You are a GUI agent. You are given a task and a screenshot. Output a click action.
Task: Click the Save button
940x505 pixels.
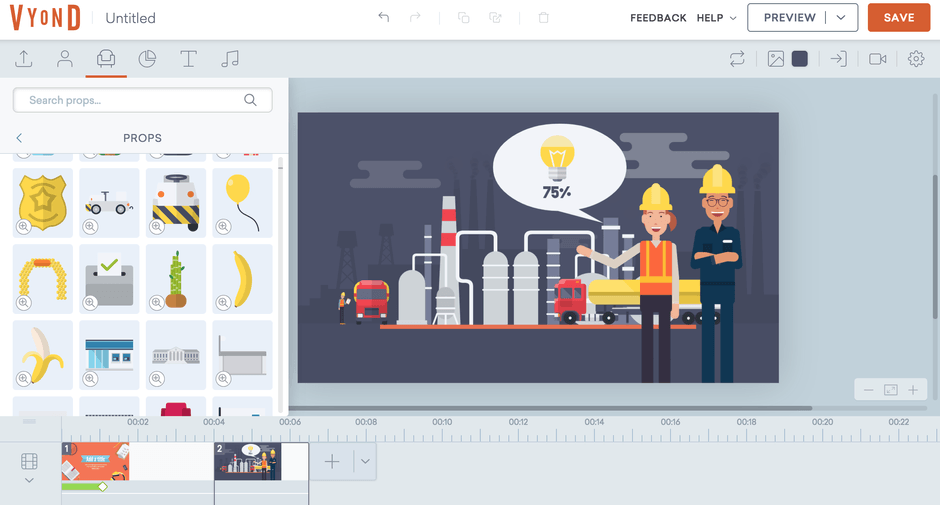point(898,18)
